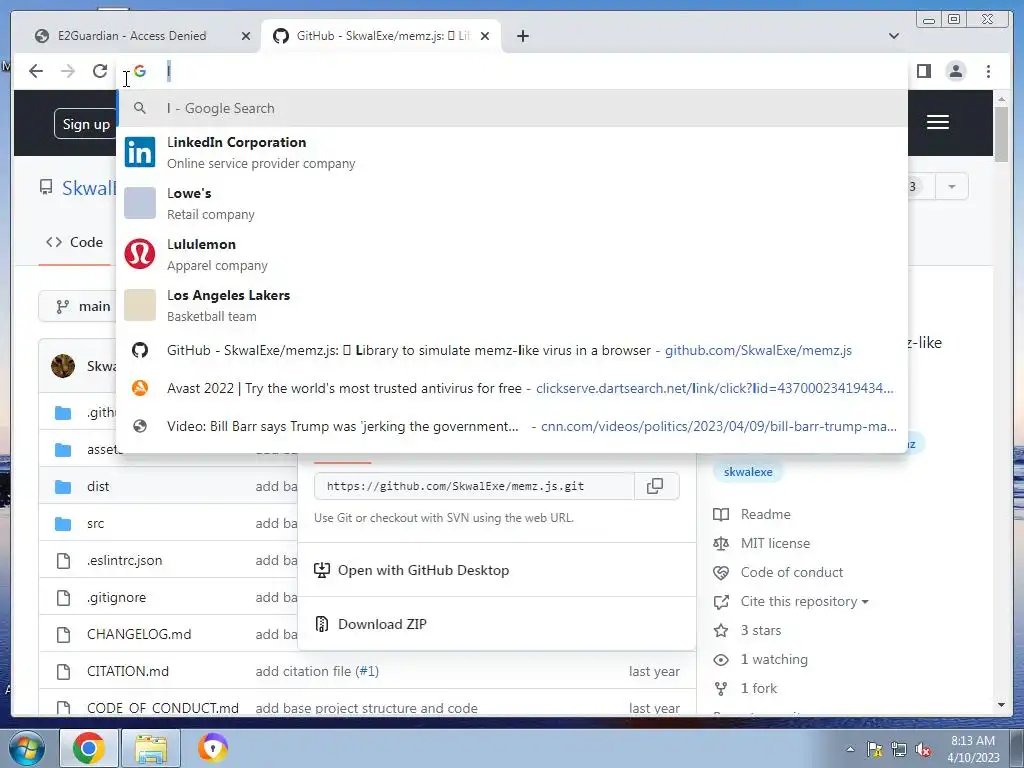Pick the Lowe's retail company suggestion
Image resolution: width=1024 pixels, height=768 pixels.
pos(513,203)
